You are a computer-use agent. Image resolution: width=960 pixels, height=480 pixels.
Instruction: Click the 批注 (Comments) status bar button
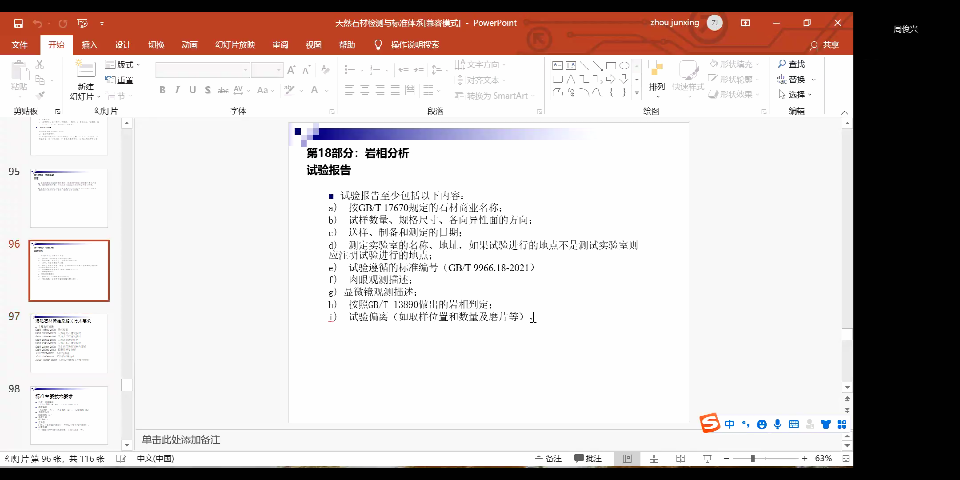click(x=588, y=459)
